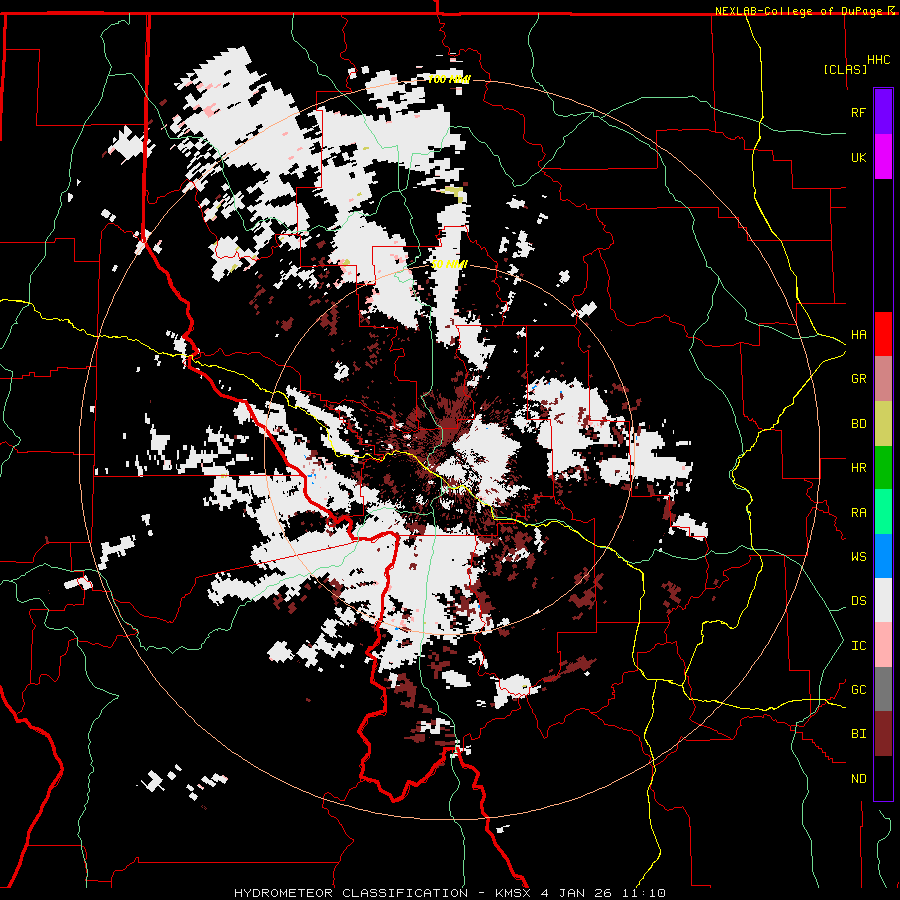Click the RF legend label
The width and height of the screenshot is (900, 900).
pos(858,112)
